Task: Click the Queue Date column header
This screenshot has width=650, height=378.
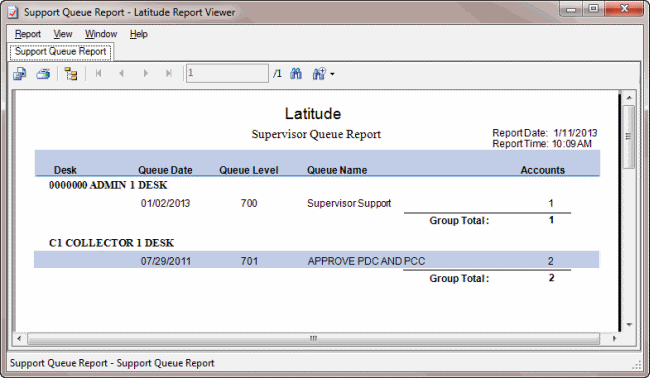Action: 165,170
